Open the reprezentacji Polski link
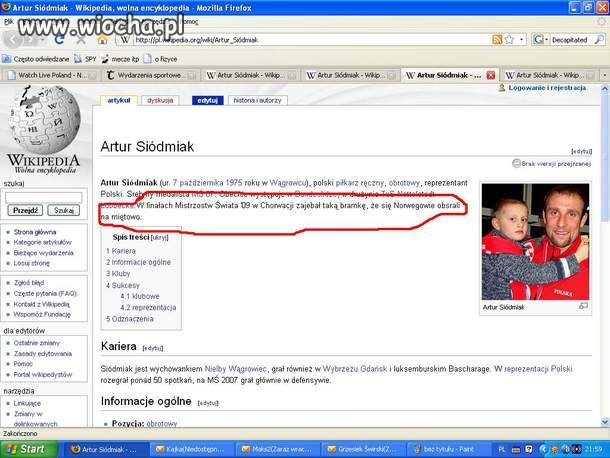This screenshot has width=610, height=458. click(x=538, y=369)
